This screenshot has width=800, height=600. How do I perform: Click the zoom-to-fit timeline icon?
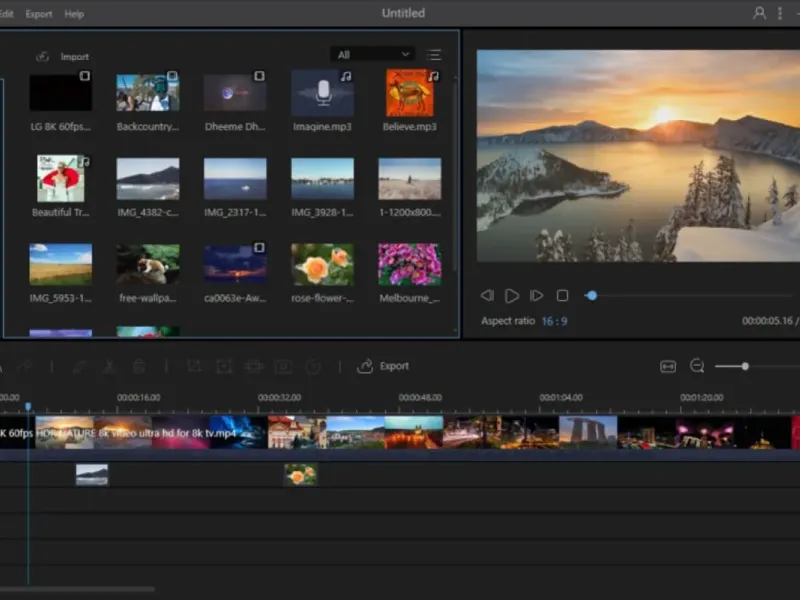pyautogui.click(x=668, y=367)
